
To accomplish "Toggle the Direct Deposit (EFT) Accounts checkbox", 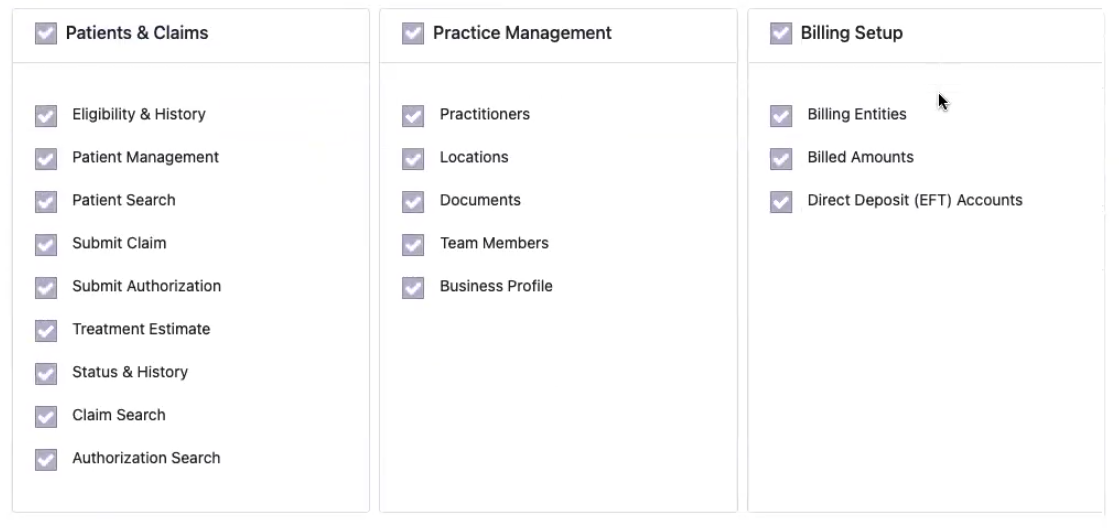I will click(781, 202).
